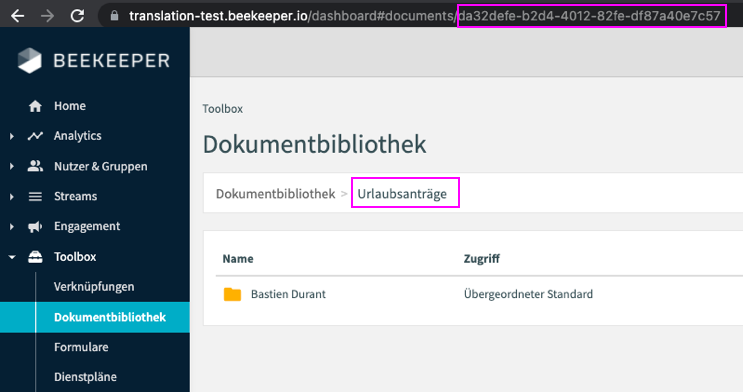This screenshot has width=743, height=392.
Task: Click the Engagement megaphone icon
Action: click(x=35, y=227)
